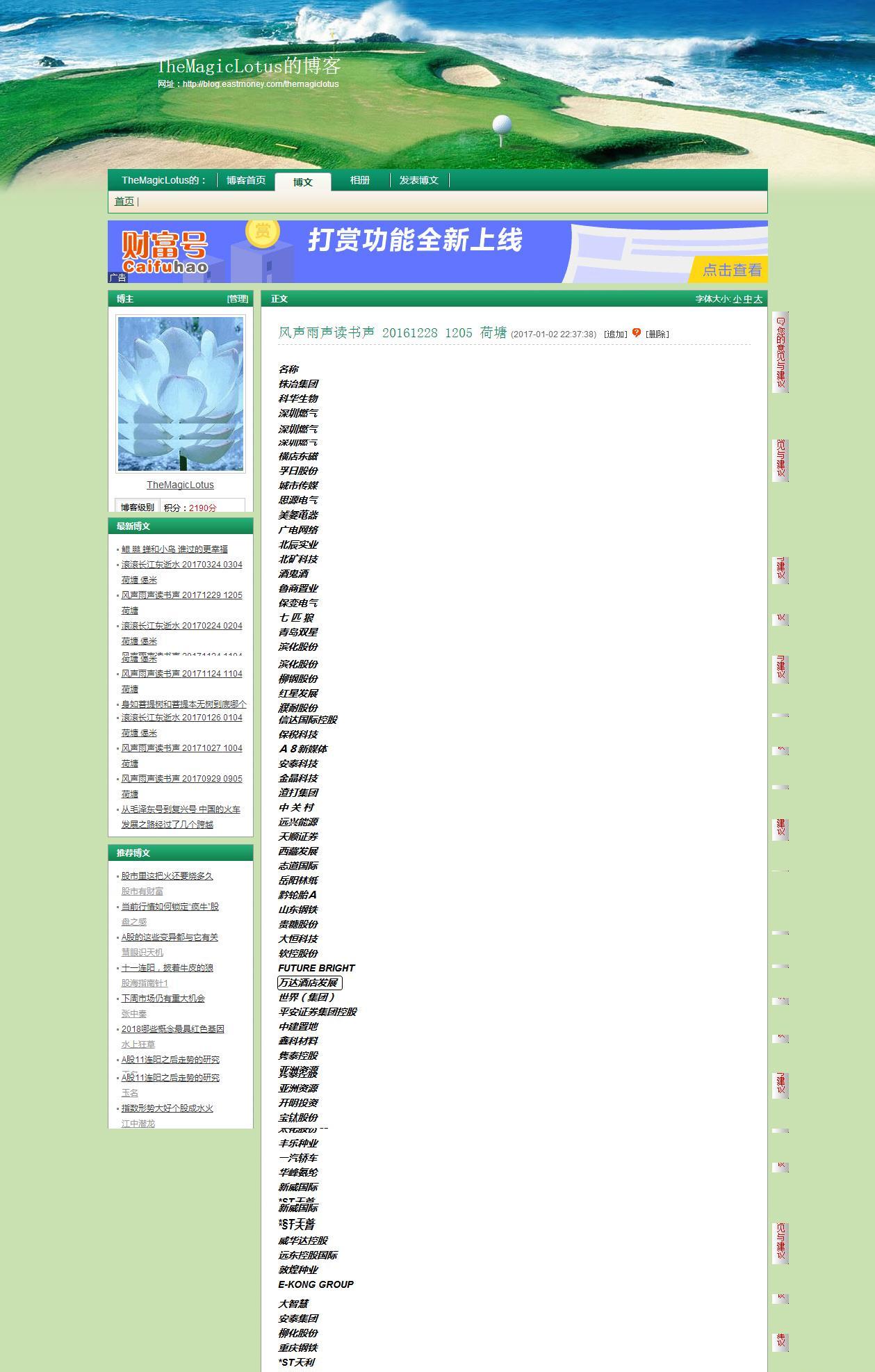This screenshot has width=875, height=1372.
Task: Click the blog title TheMagicLotus的博客
Action: pyautogui.click(x=250, y=66)
